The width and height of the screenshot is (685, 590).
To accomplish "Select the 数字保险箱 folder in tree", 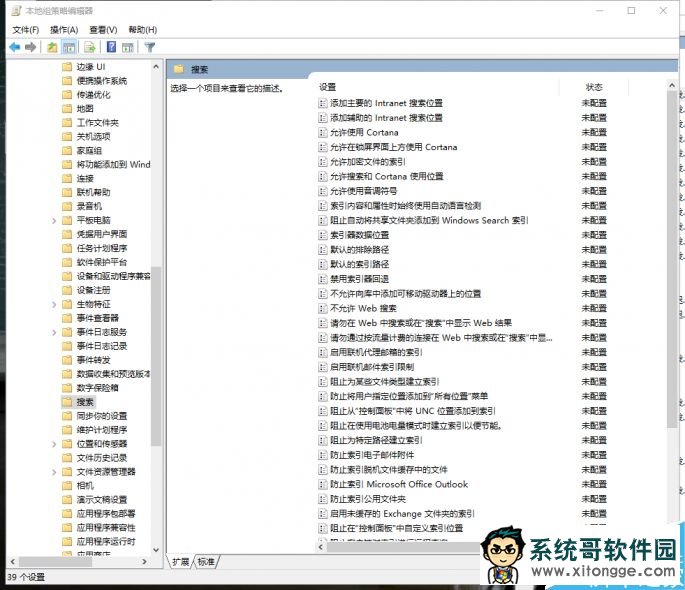I will (97, 387).
